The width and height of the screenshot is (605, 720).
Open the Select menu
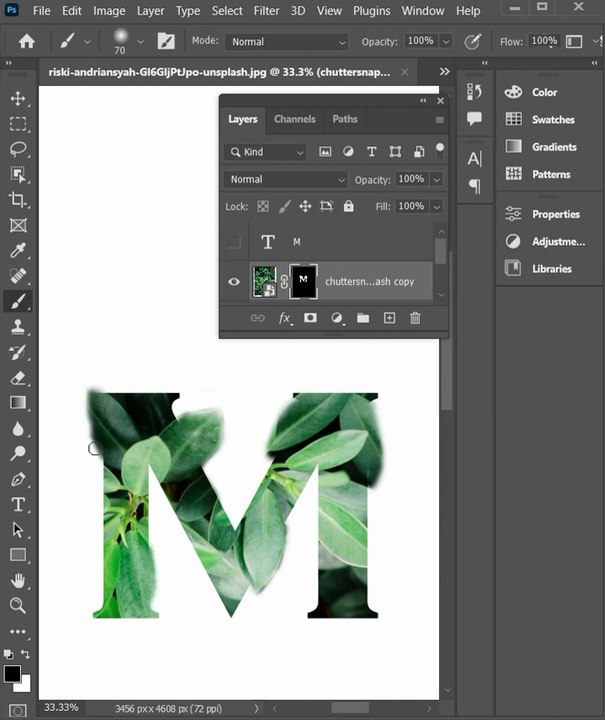pyautogui.click(x=227, y=11)
